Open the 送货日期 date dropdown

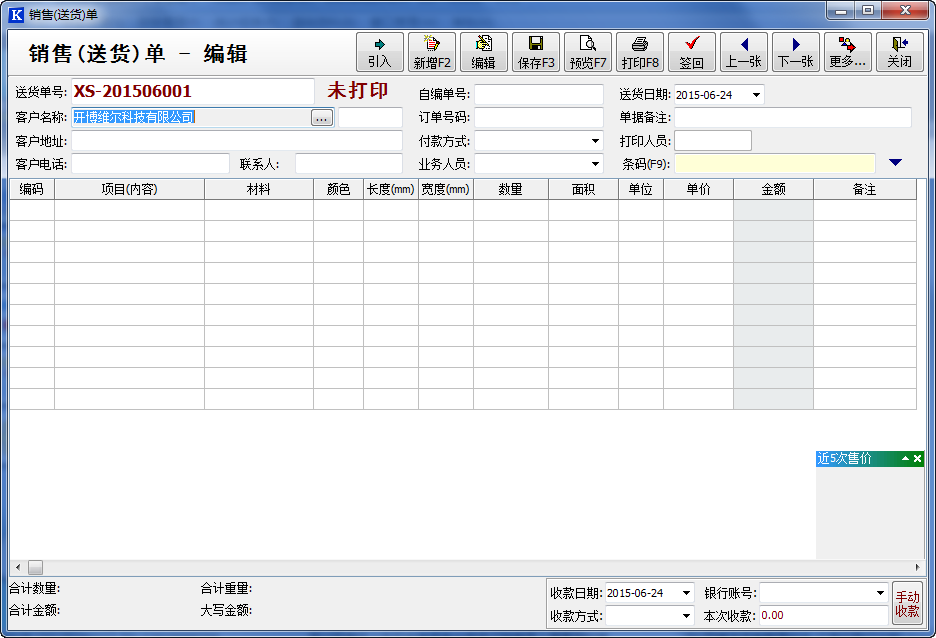[756, 95]
